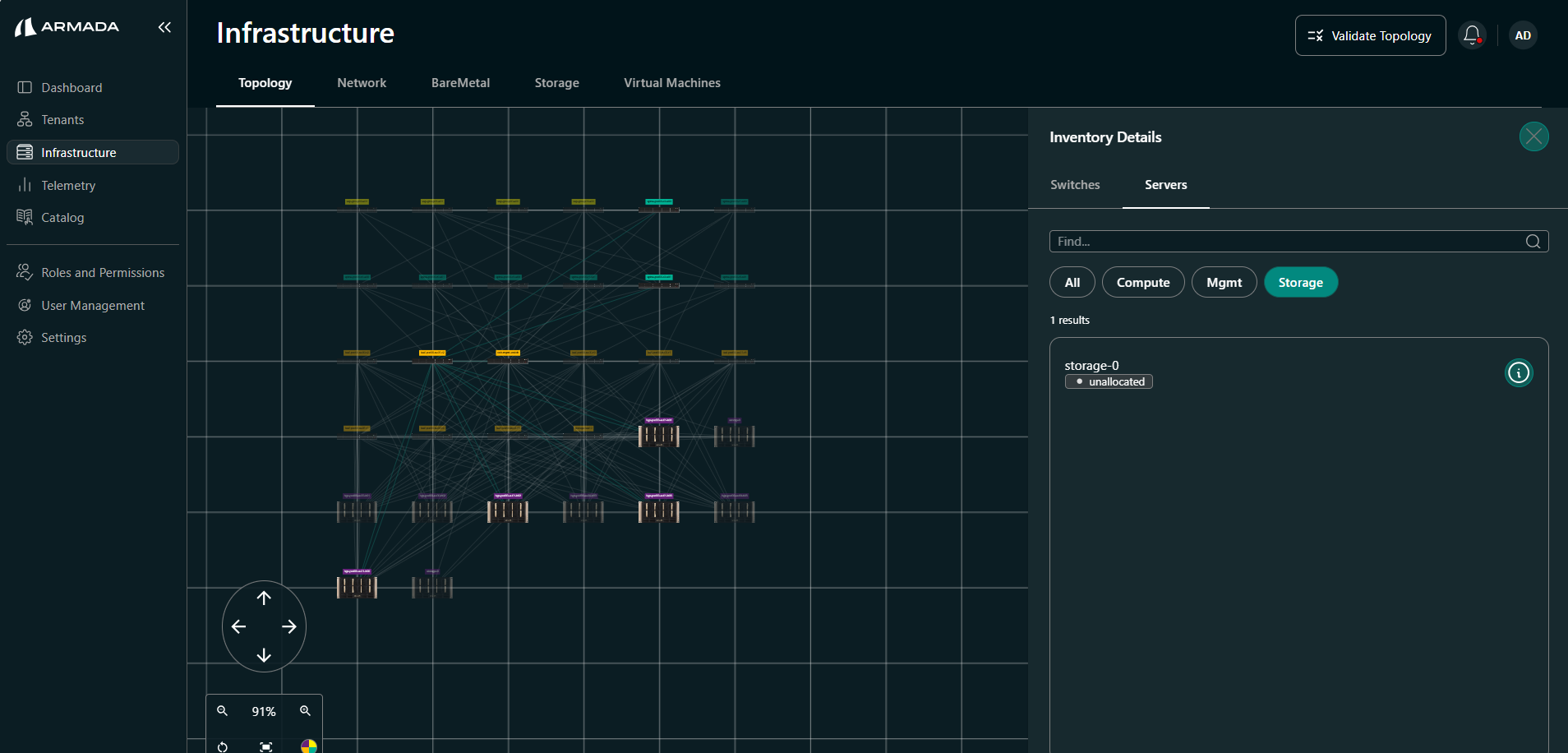Image resolution: width=1568 pixels, height=753 pixels.
Task: Fit topology to screen
Action: tap(265, 746)
